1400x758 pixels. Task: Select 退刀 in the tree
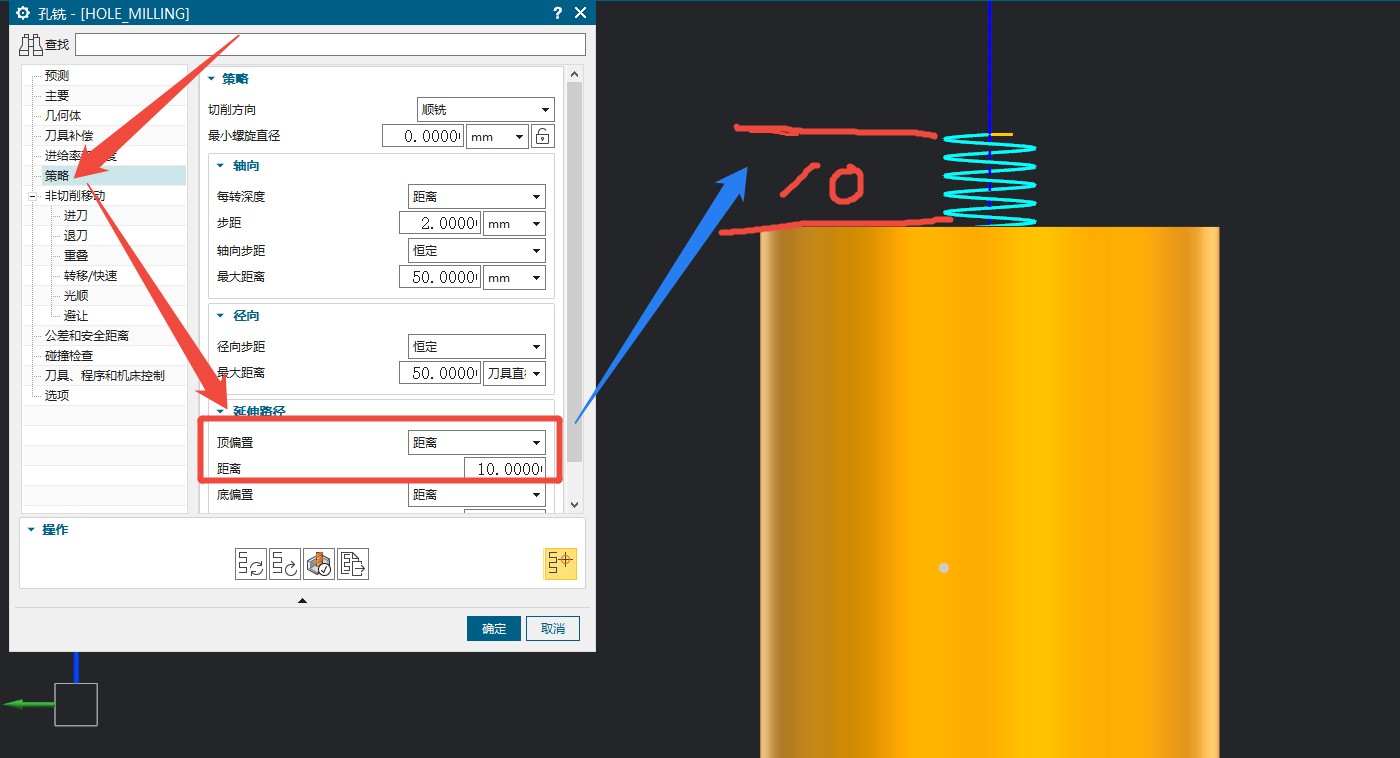(76, 236)
